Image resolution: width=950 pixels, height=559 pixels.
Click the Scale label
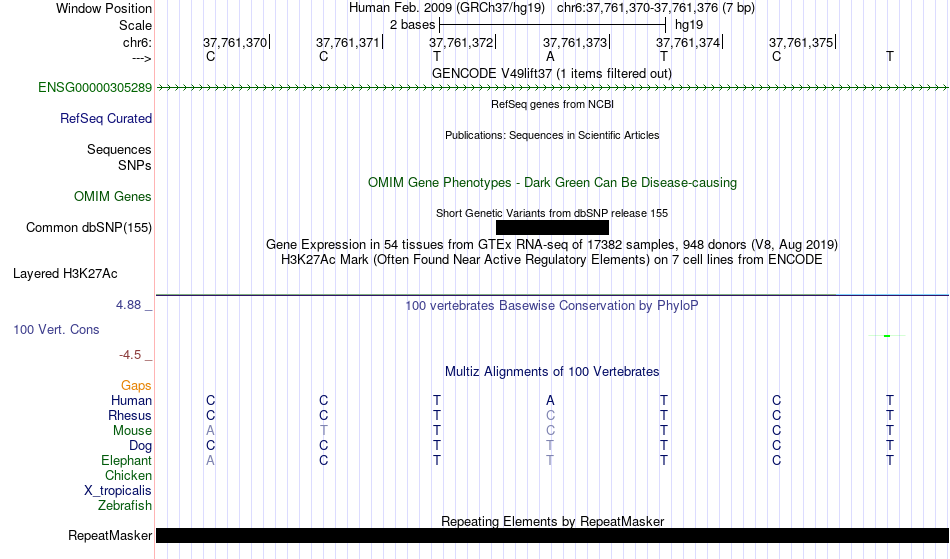(x=136, y=25)
